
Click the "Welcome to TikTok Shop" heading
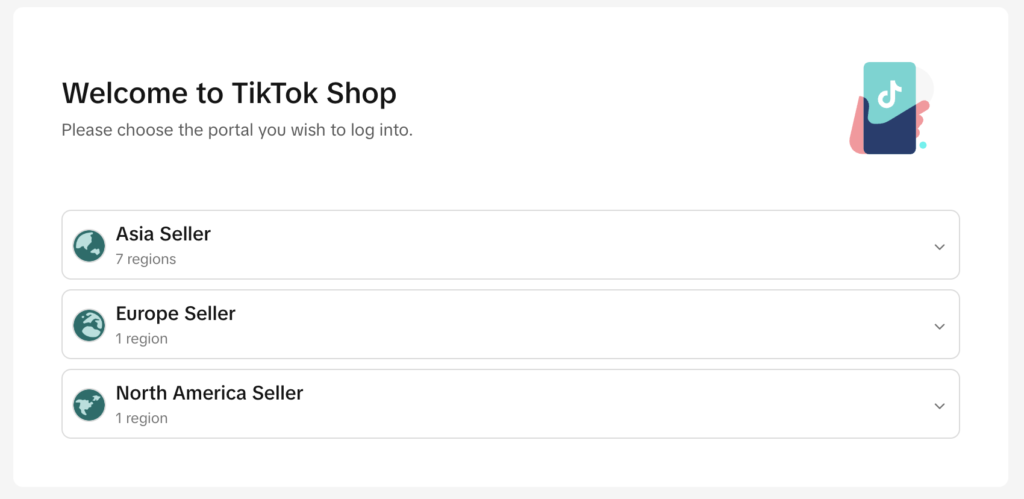tap(229, 93)
